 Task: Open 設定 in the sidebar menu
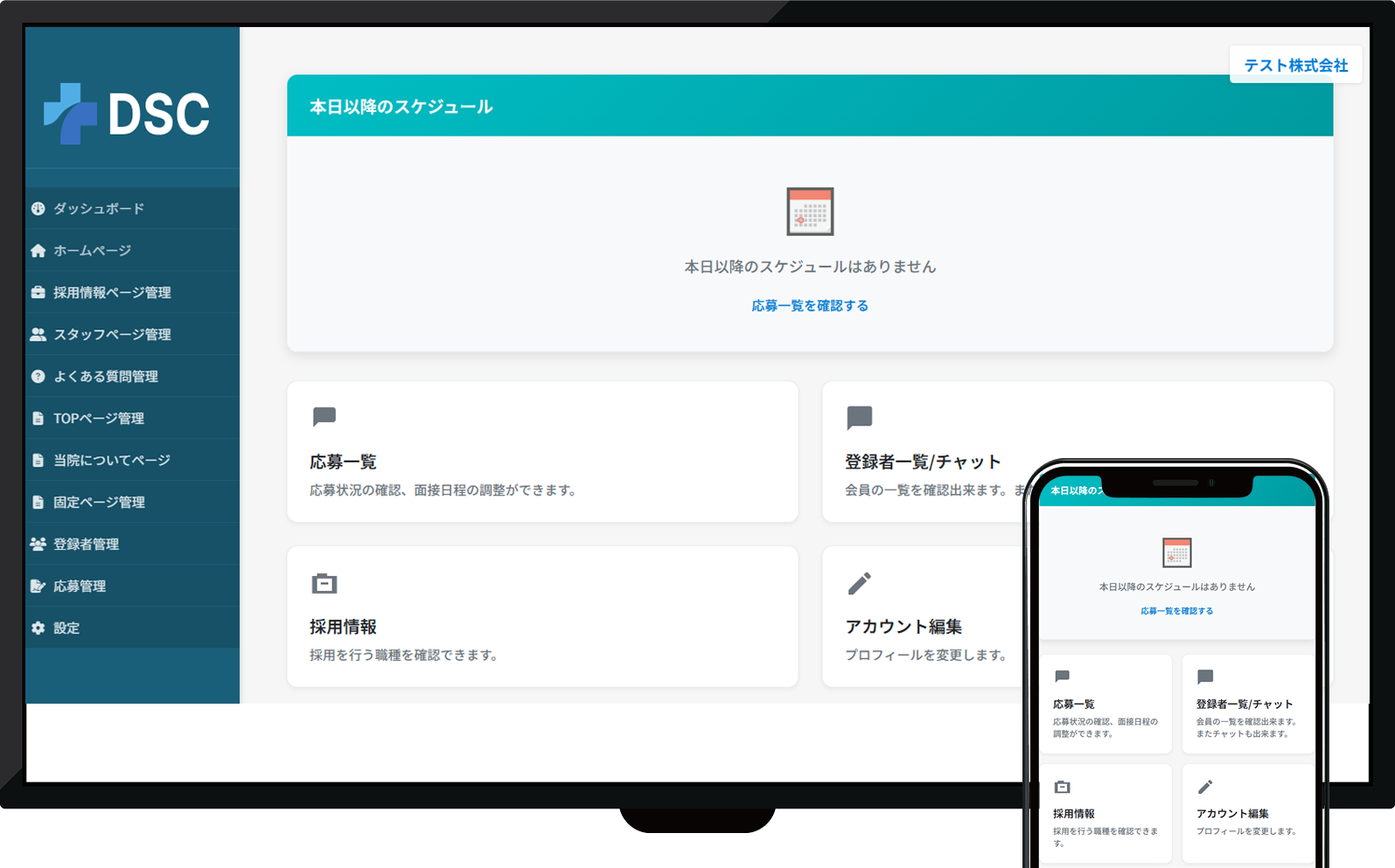point(132,628)
